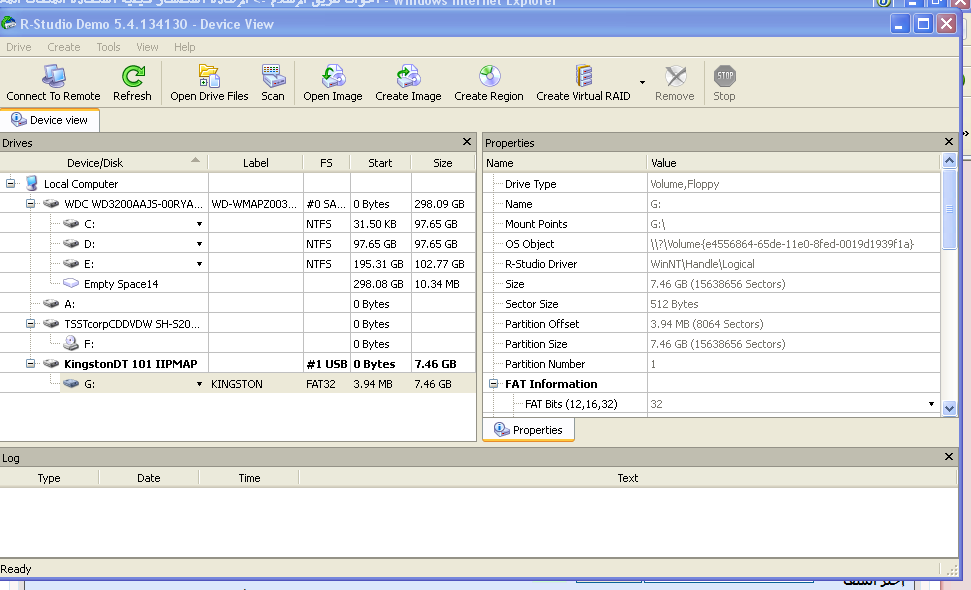Click the Empty Space14 icon

tap(71, 283)
